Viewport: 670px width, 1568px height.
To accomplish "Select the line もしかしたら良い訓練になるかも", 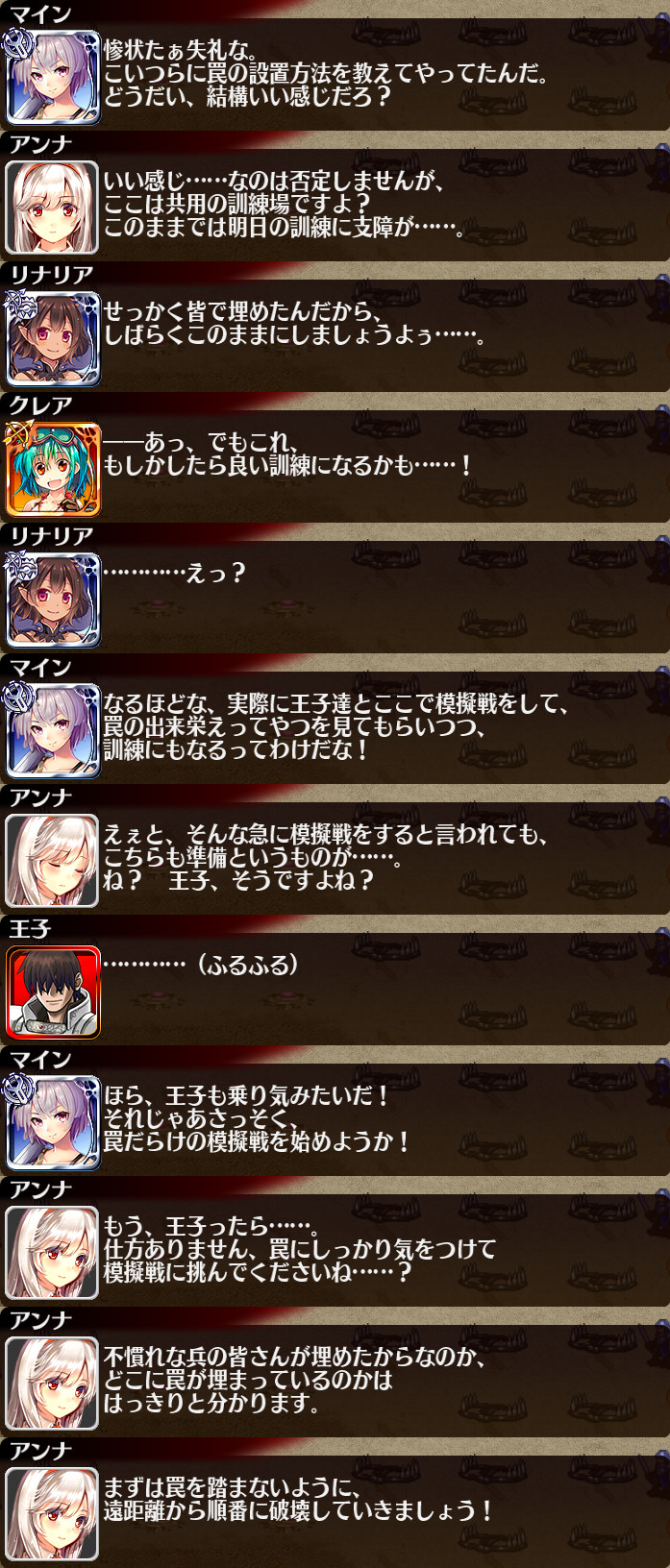I will pyautogui.click(x=287, y=465).
